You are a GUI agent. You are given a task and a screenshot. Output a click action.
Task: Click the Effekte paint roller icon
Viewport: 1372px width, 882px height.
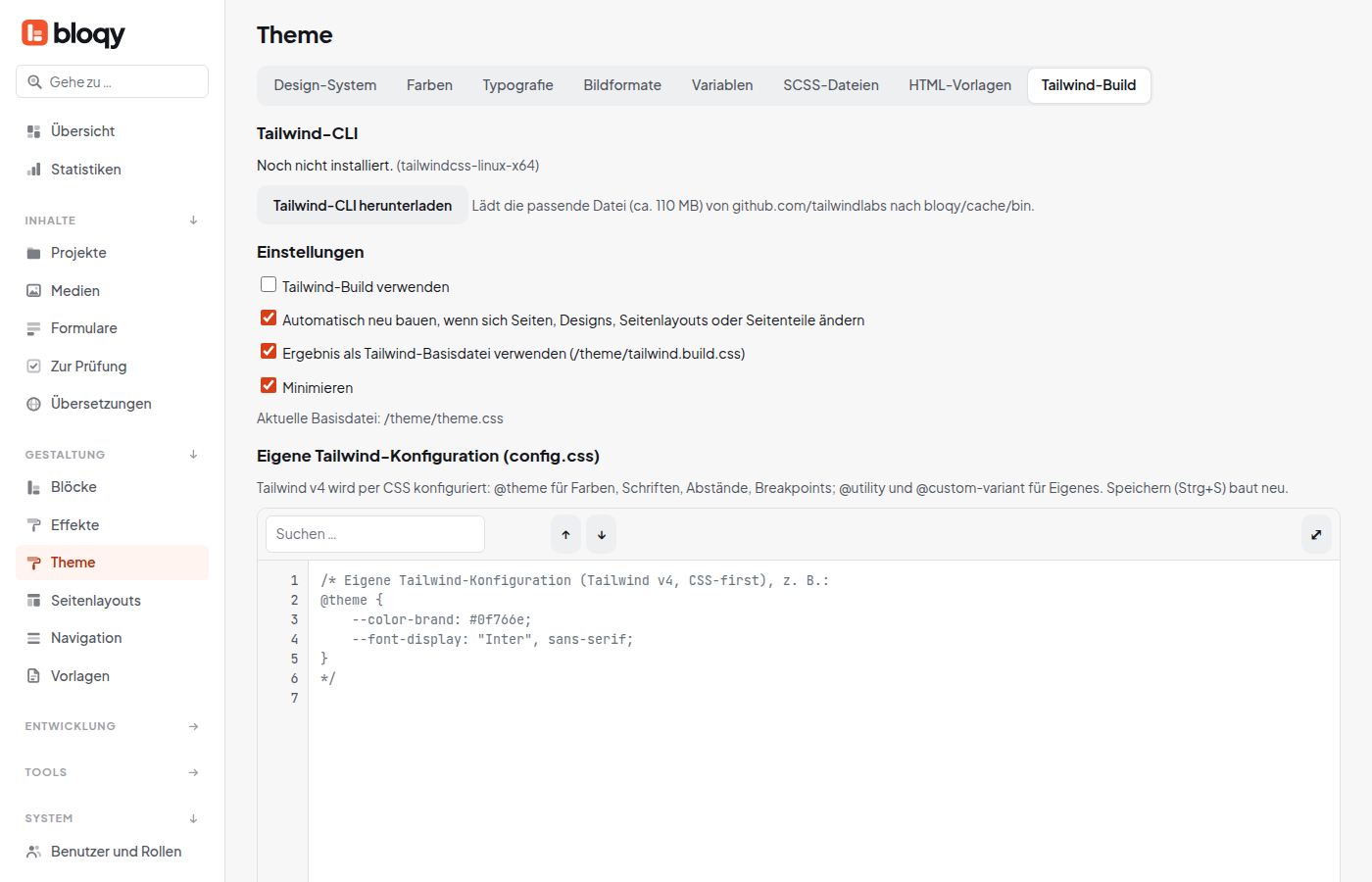point(33,525)
